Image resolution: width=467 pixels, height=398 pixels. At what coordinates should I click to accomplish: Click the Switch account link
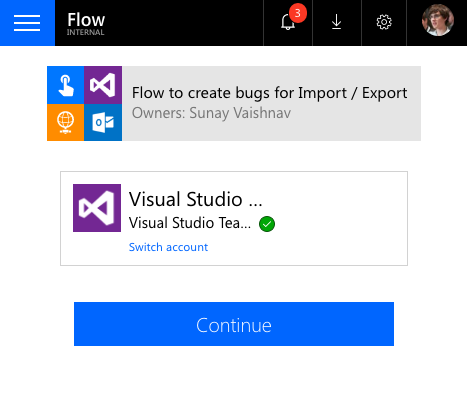pyautogui.click(x=168, y=247)
